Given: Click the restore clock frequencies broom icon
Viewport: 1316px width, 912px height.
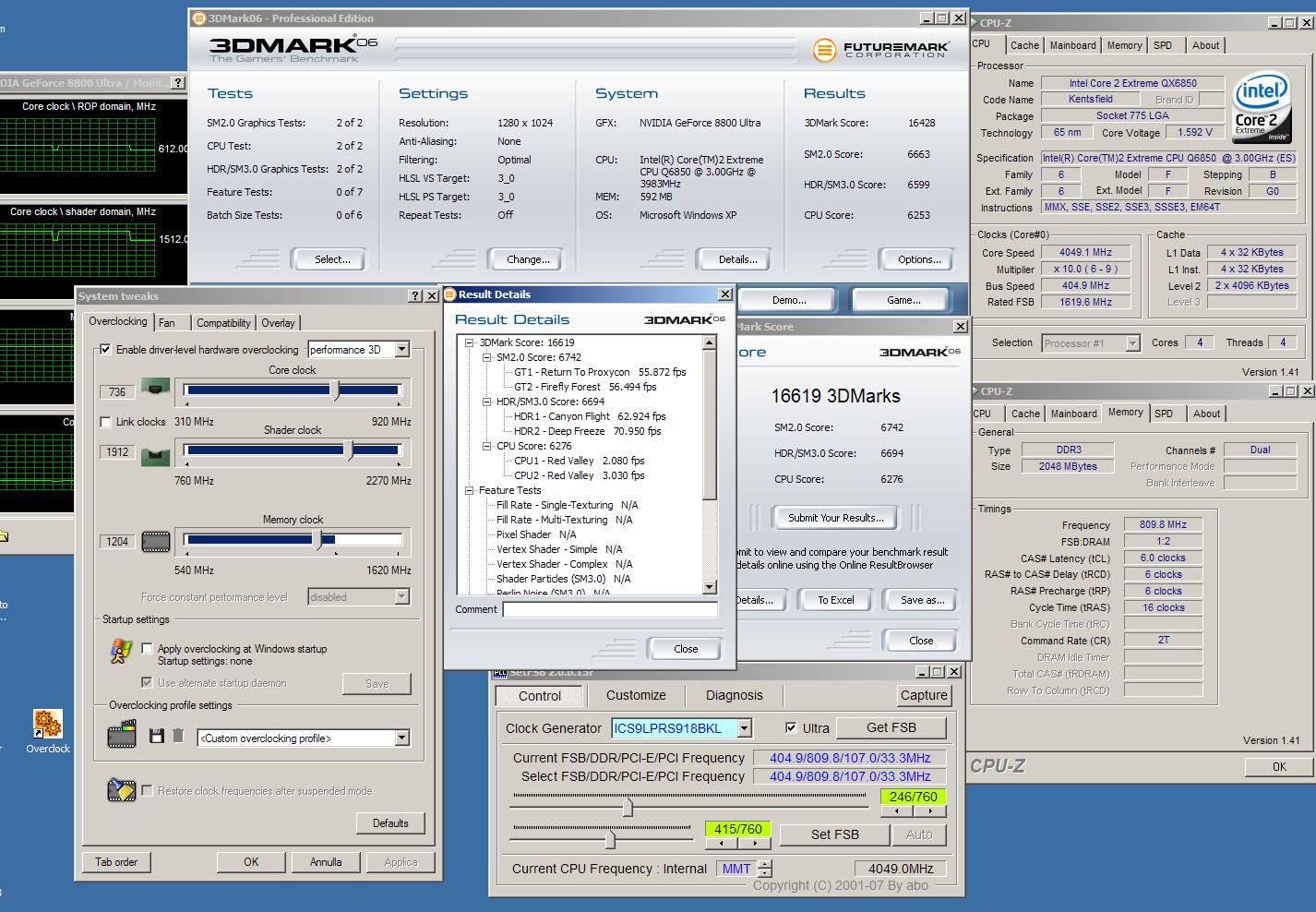Looking at the screenshot, I should (121, 789).
